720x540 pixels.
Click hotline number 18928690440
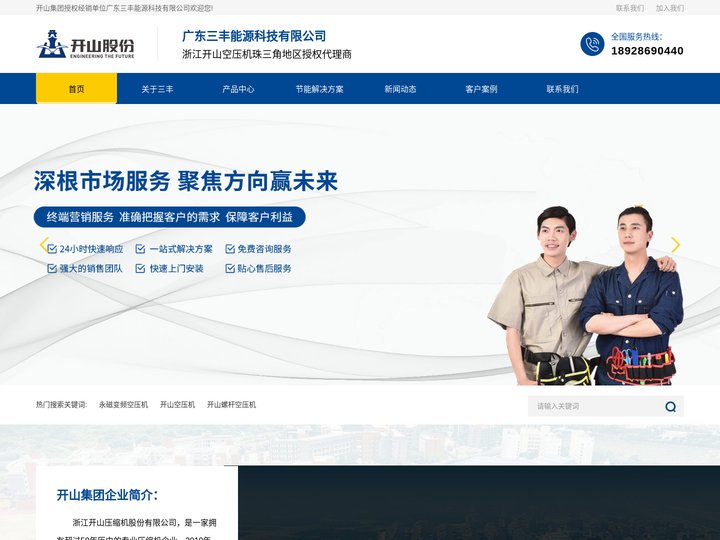[x=647, y=51]
